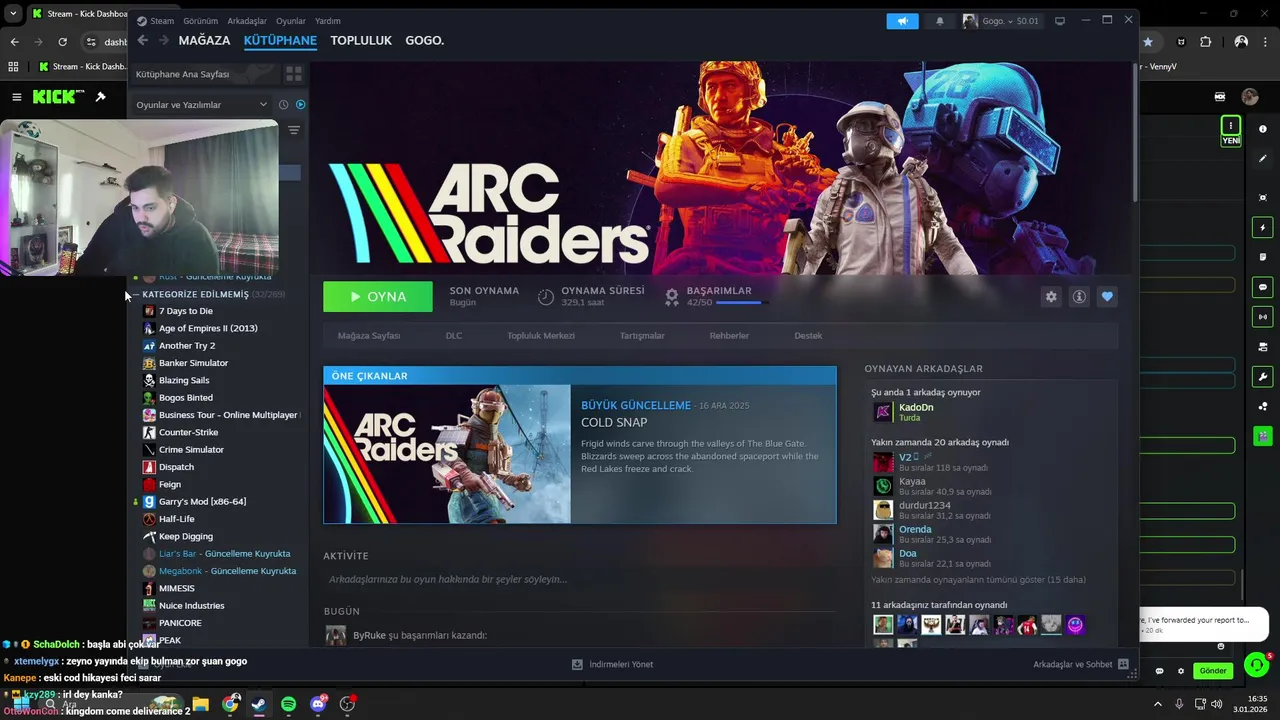Collapse KATEGORİZE EDİLMEMİŞ category
Viewport: 1280px width, 720px height.
[x=136, y=295]
